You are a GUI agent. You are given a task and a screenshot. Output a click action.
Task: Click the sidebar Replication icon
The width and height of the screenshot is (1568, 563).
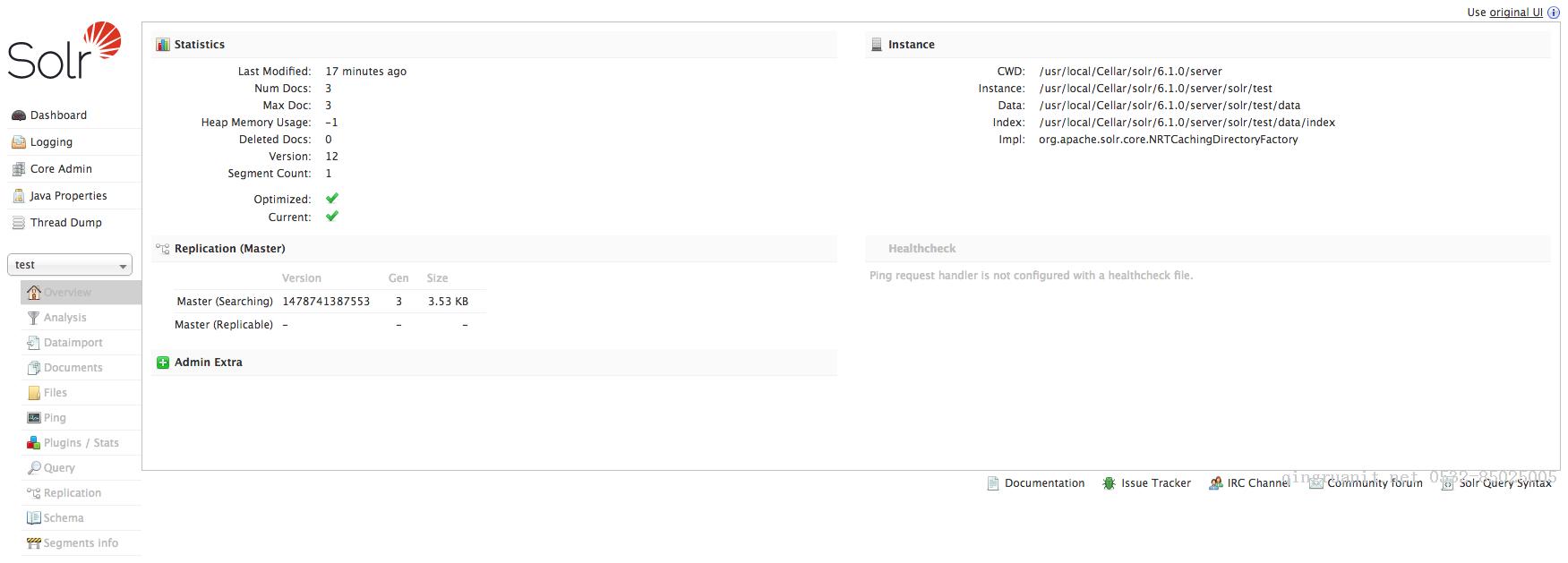(x=34, y=493)
